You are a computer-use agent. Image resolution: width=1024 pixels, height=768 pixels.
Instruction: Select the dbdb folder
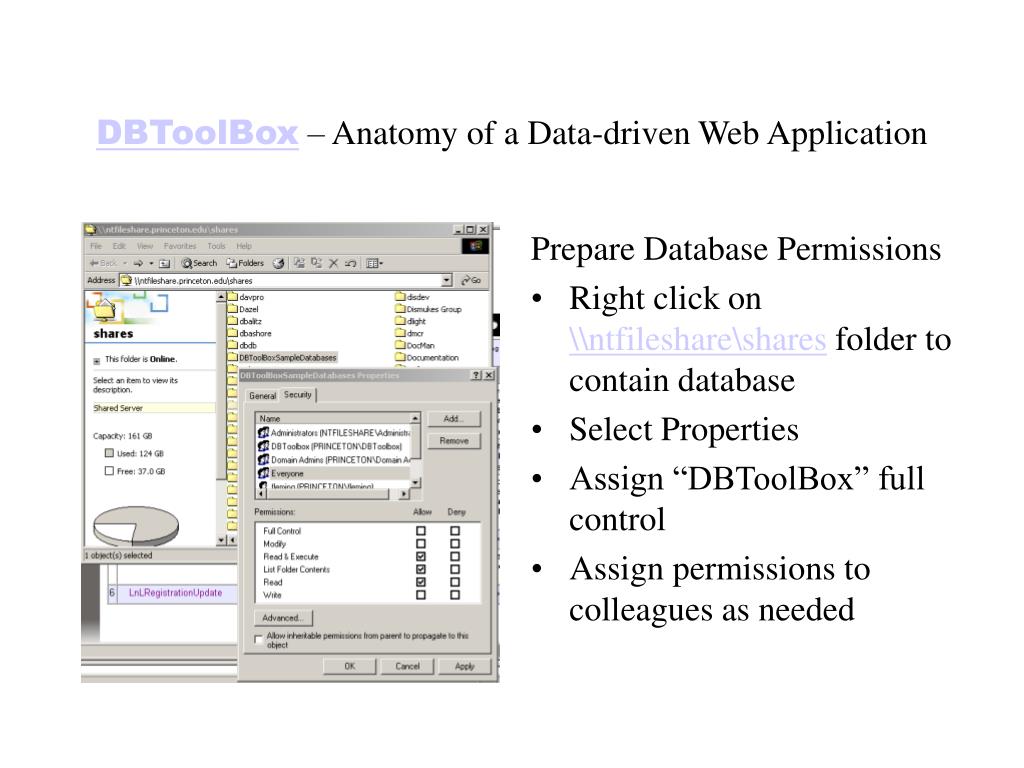coord(242,345)
